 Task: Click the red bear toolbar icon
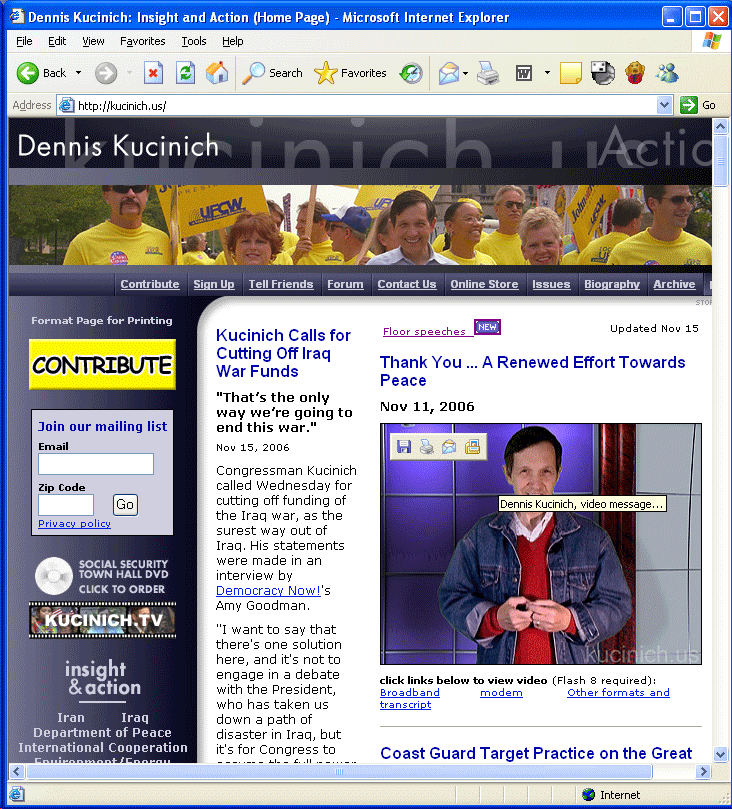[x=635, y=73]
